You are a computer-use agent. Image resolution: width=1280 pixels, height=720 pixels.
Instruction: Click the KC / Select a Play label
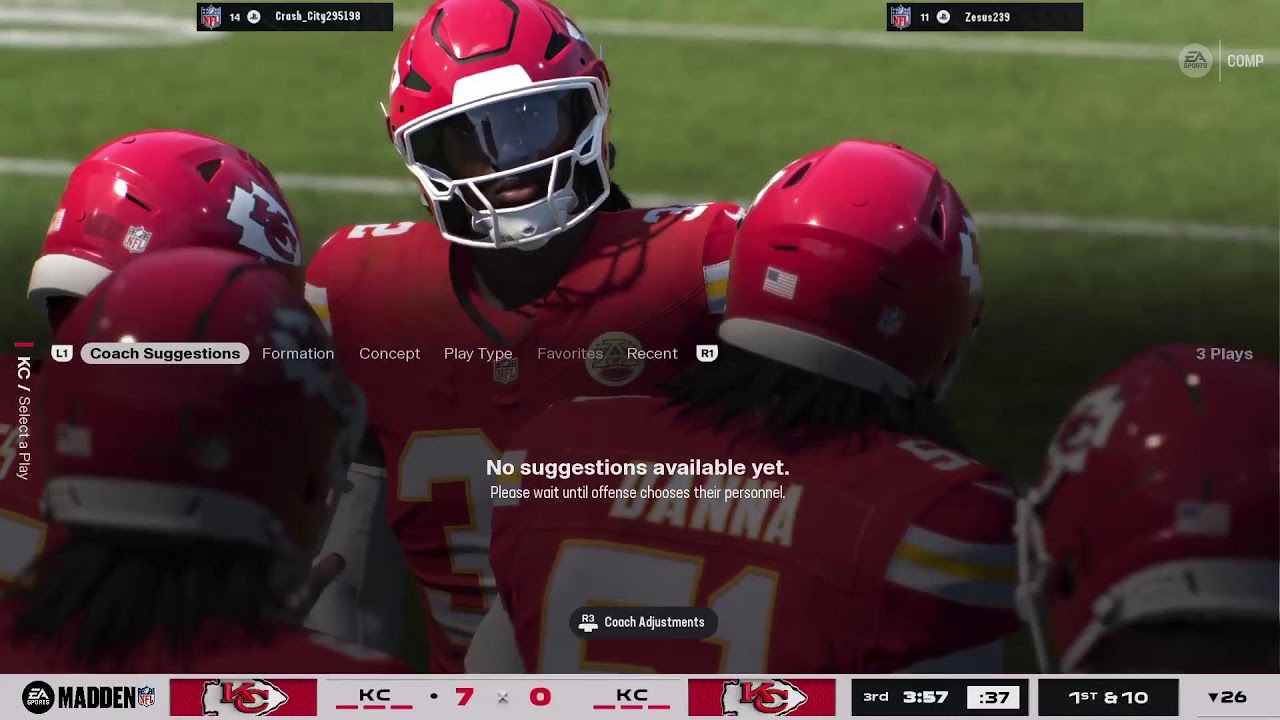coord(24,417)
